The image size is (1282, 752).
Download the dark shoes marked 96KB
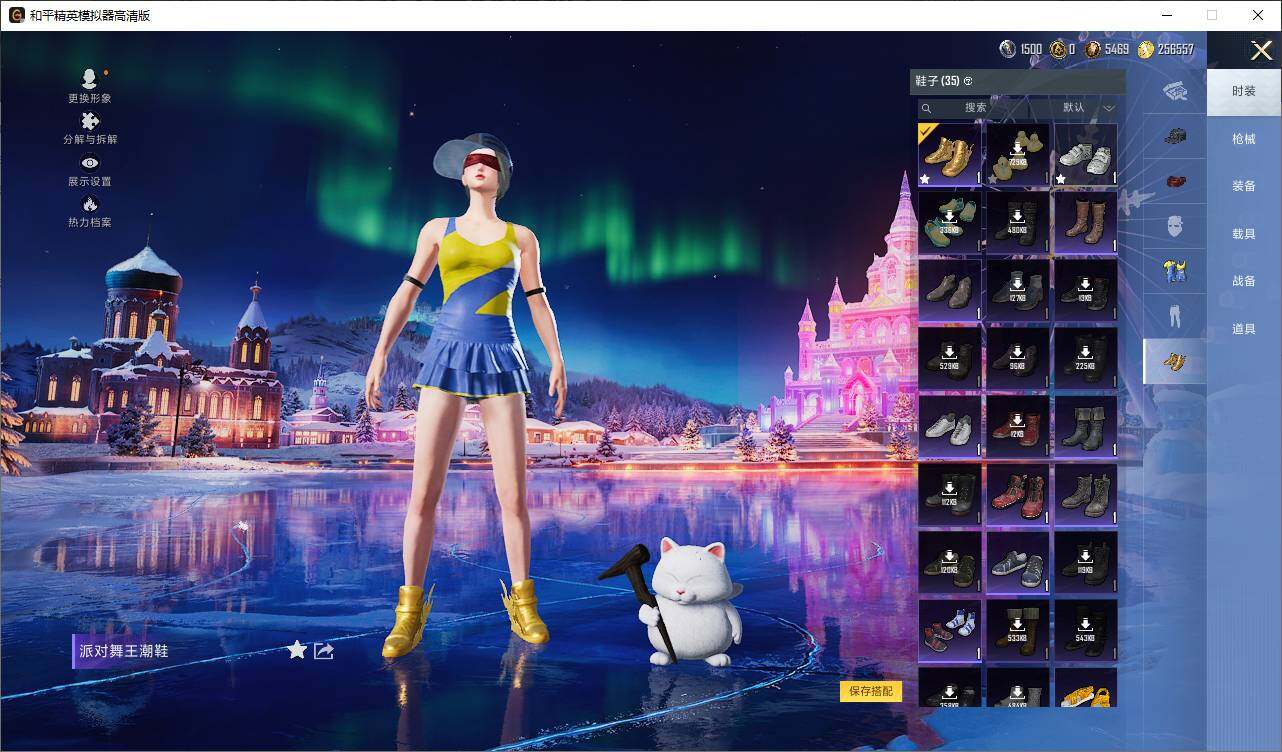pos(1018,359)
